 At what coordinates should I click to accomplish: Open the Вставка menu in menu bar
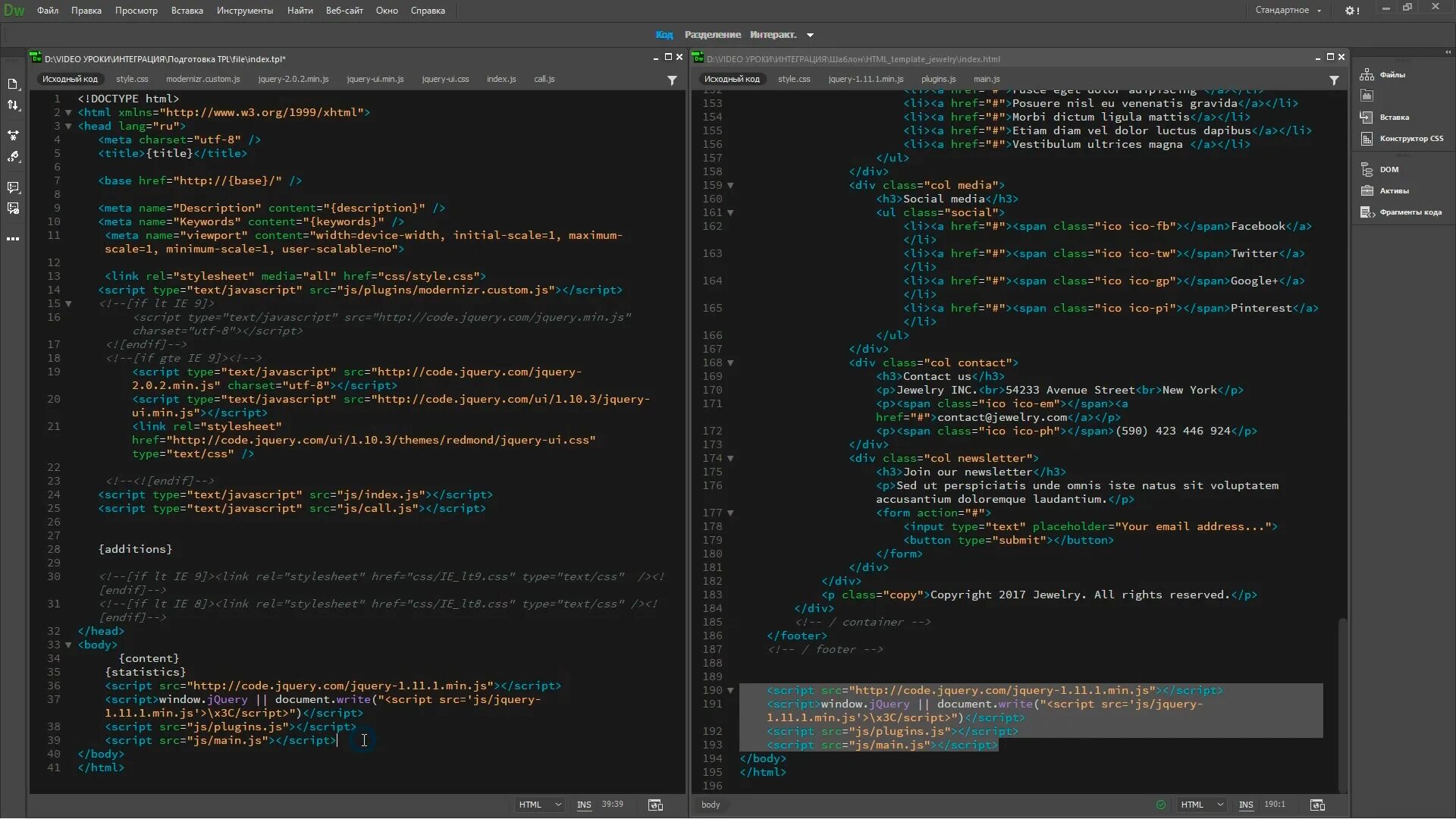(187, 11)
